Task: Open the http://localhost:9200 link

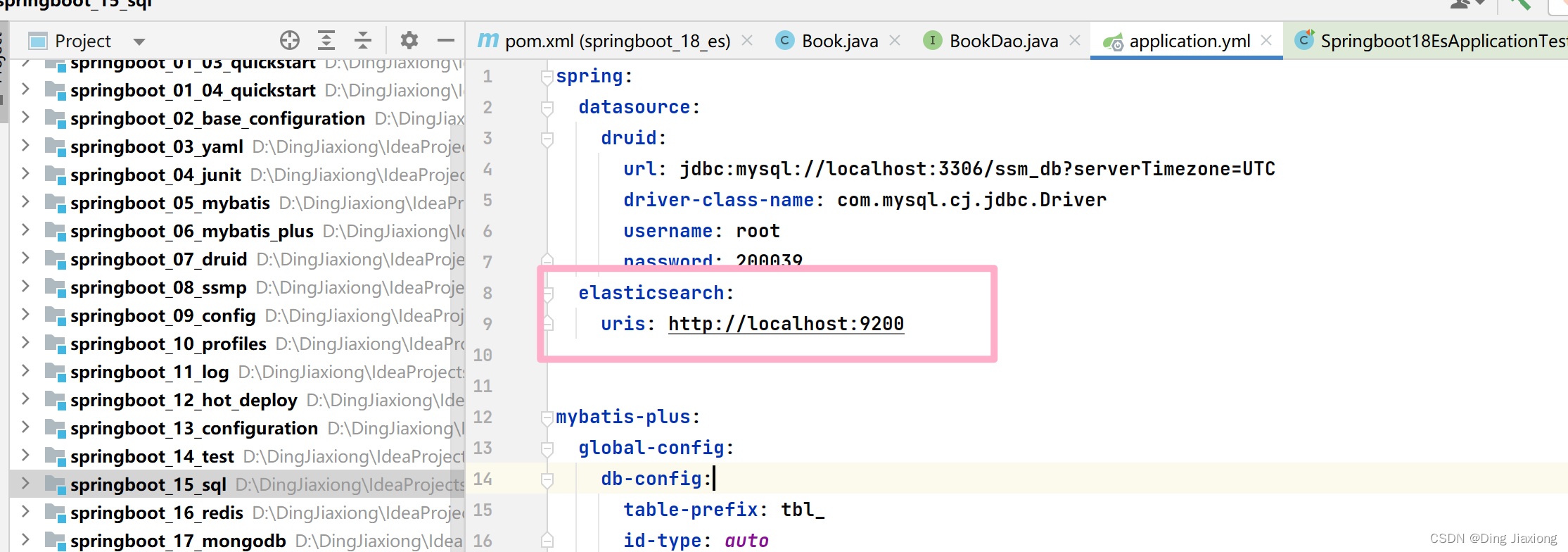Action: 786,324
